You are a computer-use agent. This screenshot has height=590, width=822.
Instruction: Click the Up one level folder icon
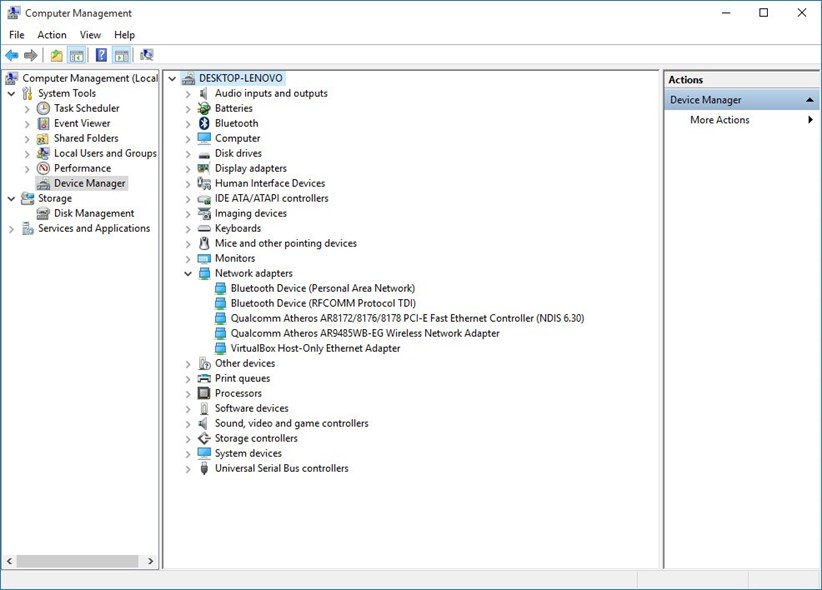(x=56, y=55)
